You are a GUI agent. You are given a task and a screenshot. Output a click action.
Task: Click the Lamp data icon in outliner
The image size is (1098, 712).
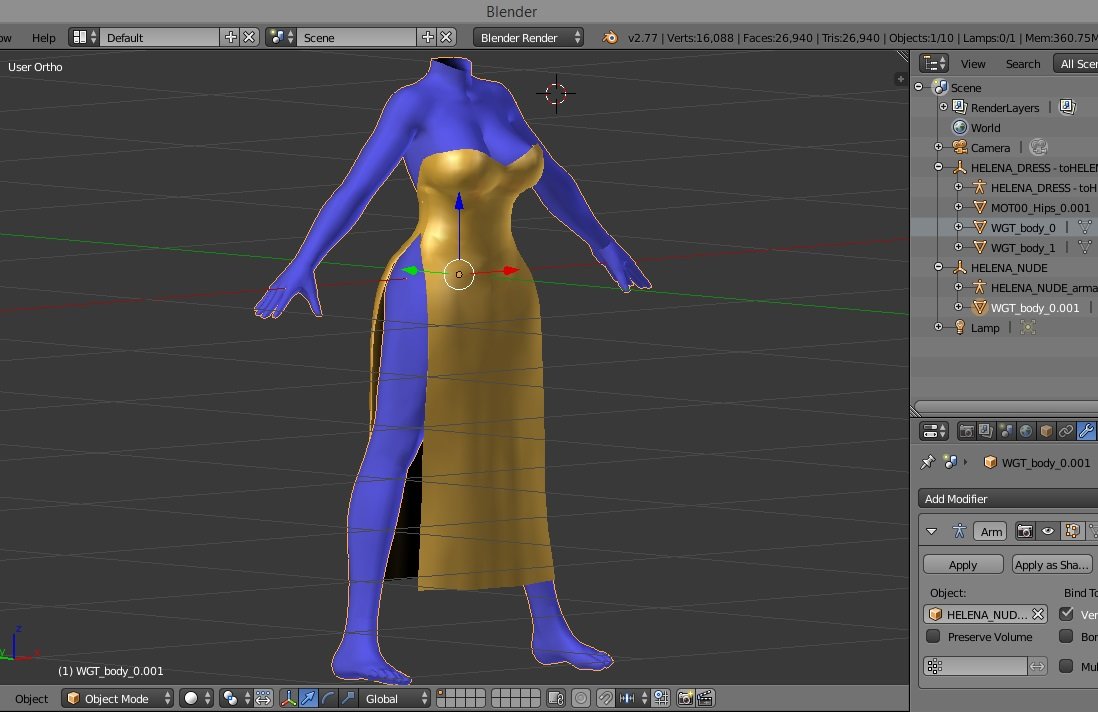pyautogui.click(x=1027, y=327)
